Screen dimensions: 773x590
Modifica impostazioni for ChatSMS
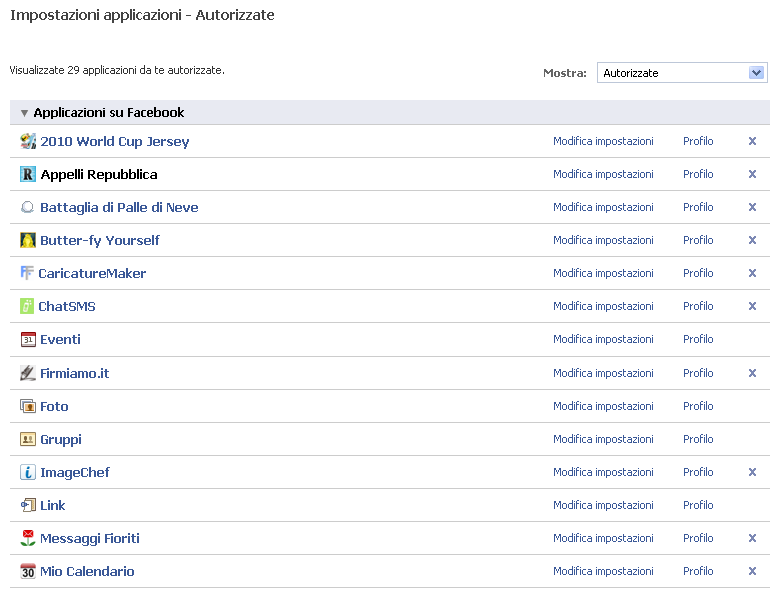pyautogui.click(x=603, y=307)
